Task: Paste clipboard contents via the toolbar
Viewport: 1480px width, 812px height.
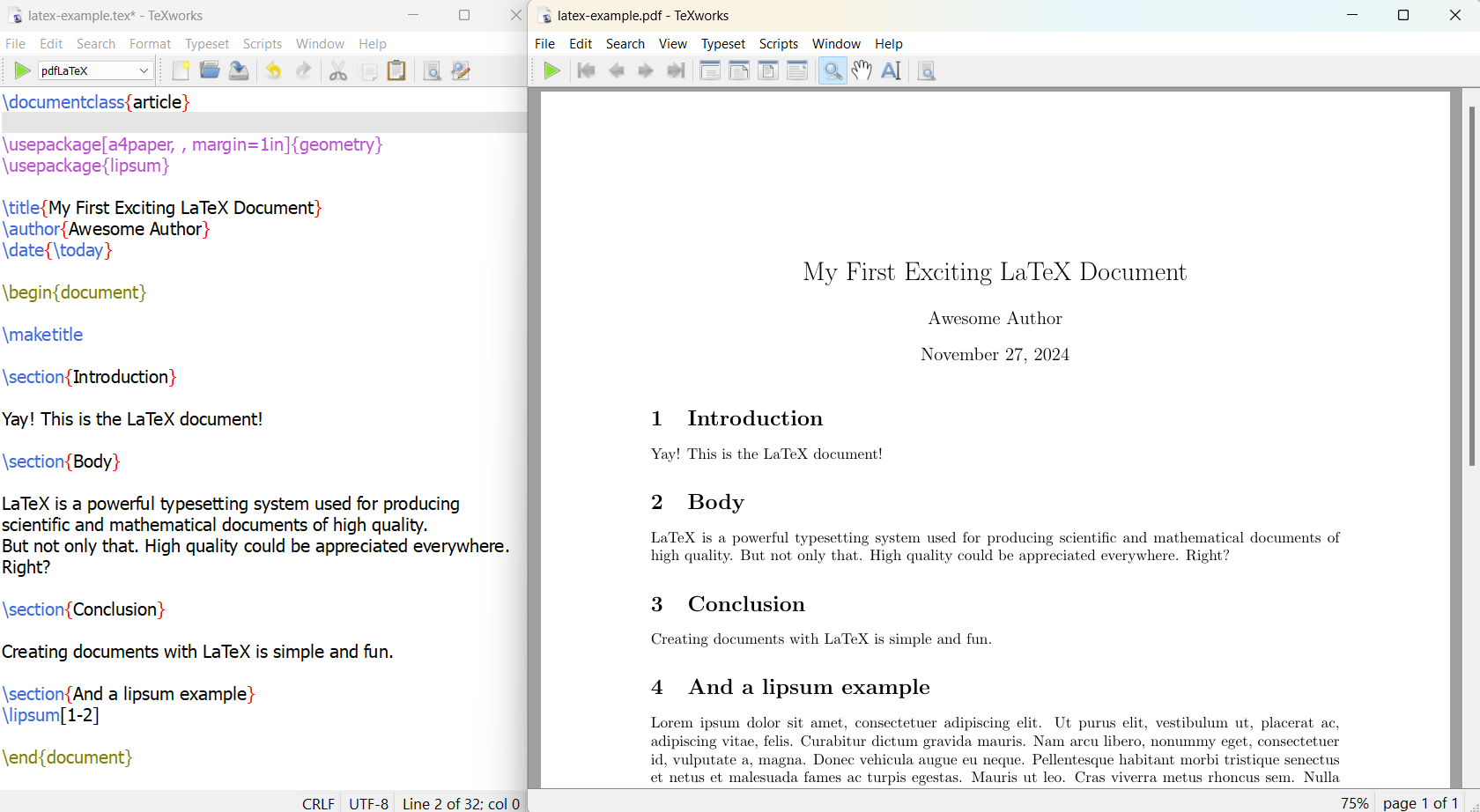Action: (x=396, y=70)
